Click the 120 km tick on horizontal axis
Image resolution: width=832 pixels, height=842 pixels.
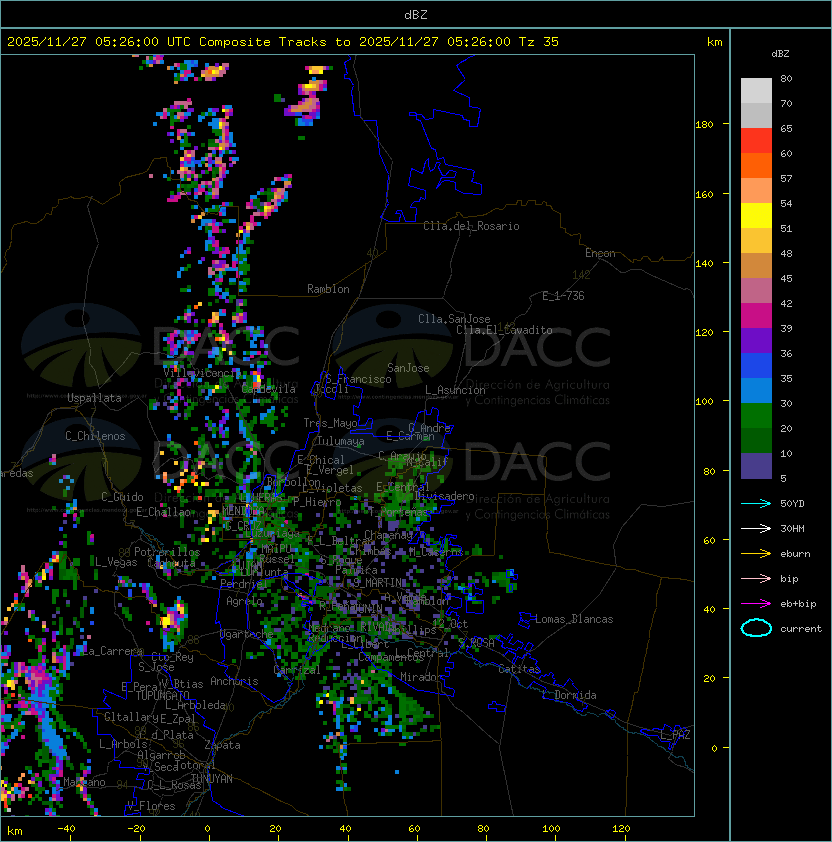coord(621,829)
